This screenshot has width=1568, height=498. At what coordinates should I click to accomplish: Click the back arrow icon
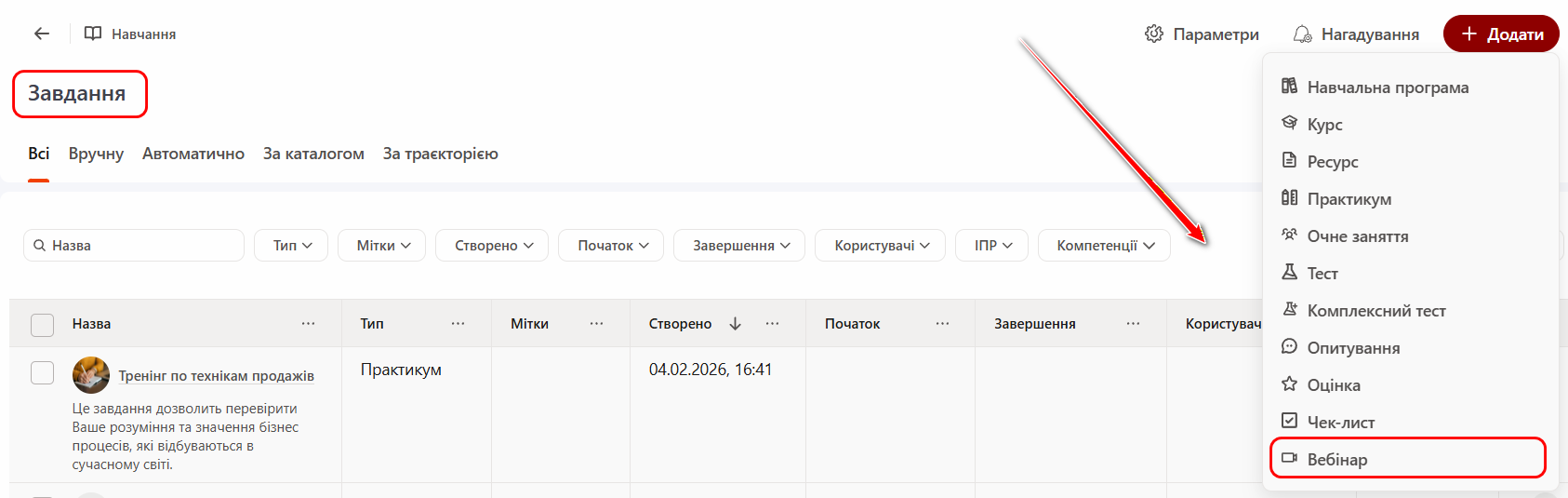click(x=42, y=34)
